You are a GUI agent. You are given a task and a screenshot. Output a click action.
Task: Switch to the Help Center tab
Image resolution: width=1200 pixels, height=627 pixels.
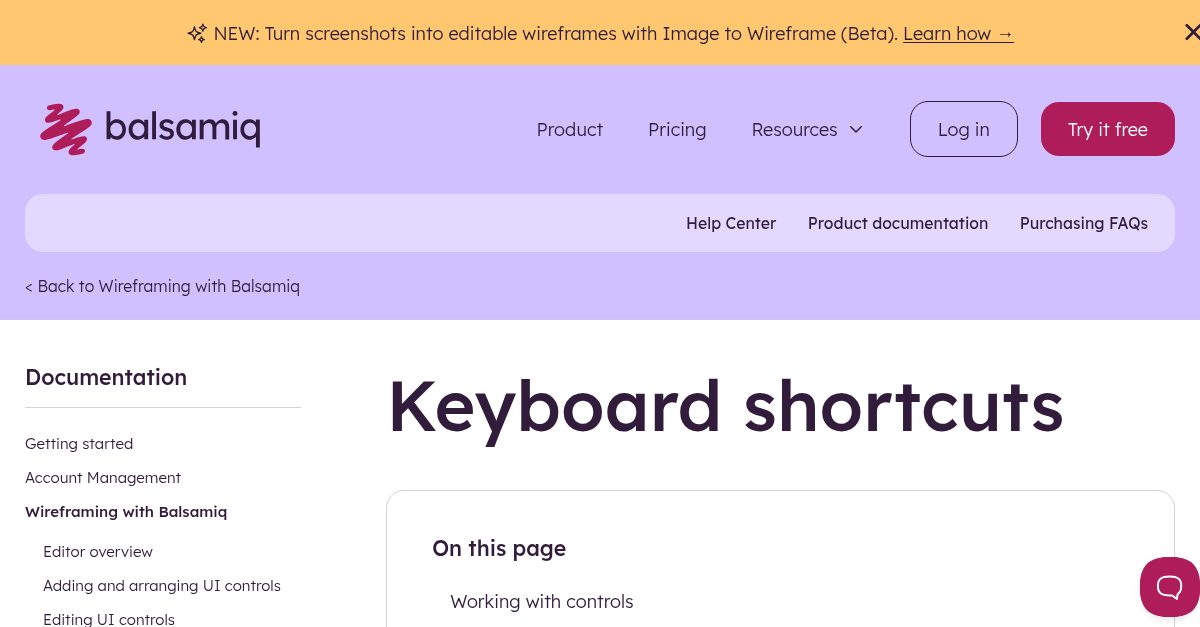[x=731, y=223]
